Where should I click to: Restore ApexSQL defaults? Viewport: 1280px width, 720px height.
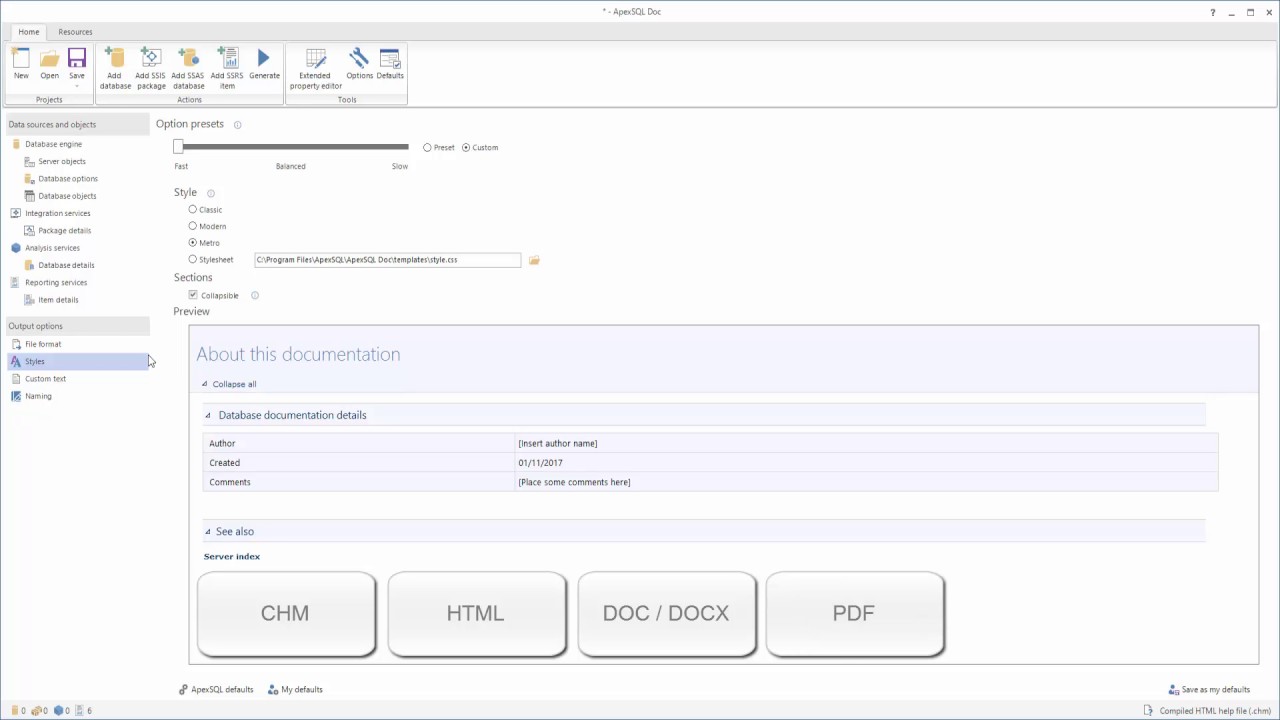216,690
